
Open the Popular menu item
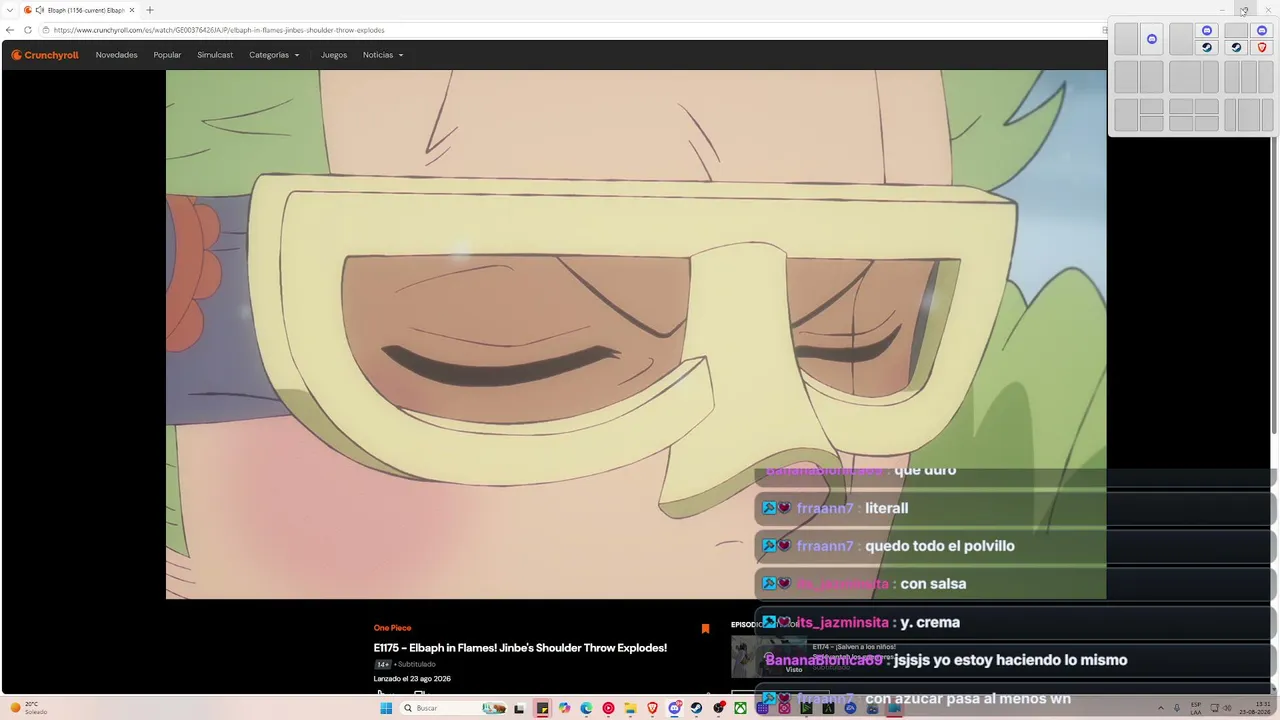coord(167,55)
